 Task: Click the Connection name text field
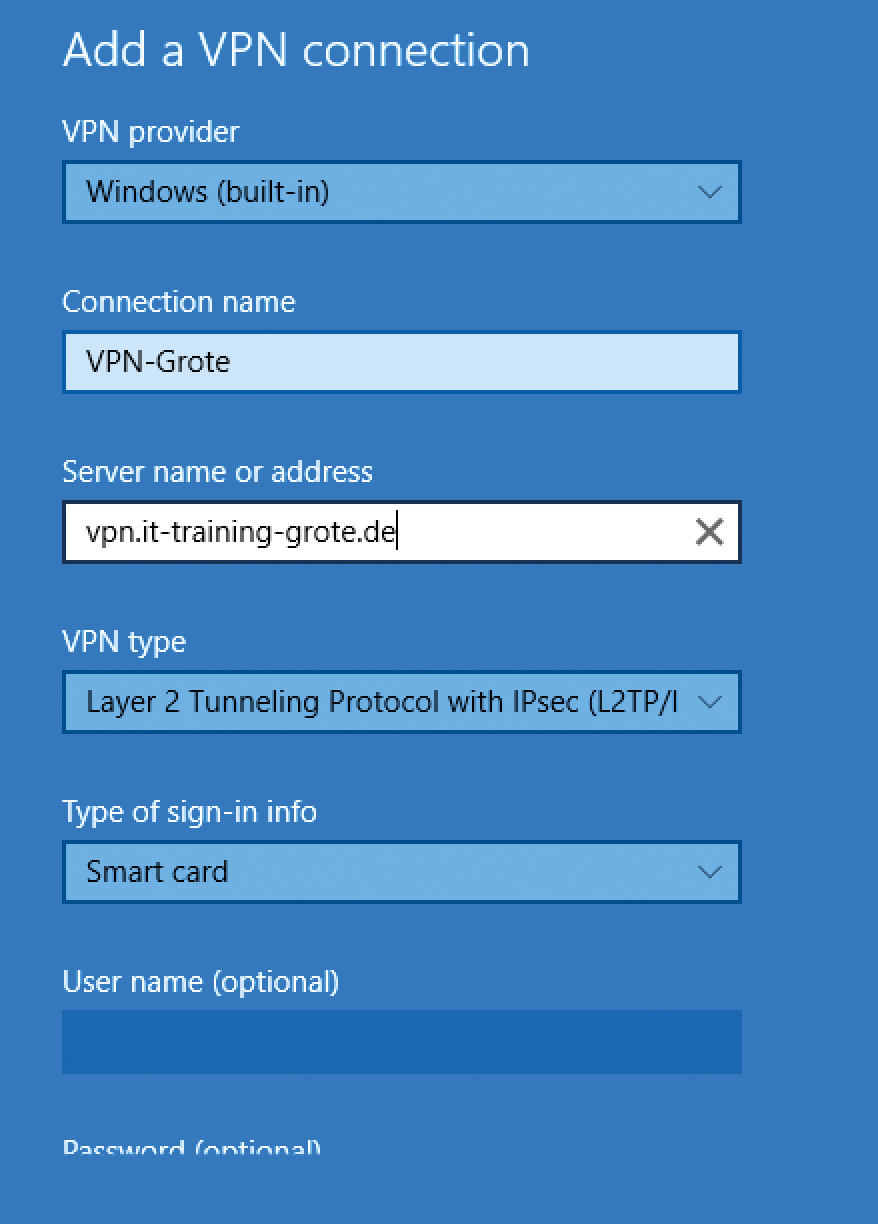(400, 362)
